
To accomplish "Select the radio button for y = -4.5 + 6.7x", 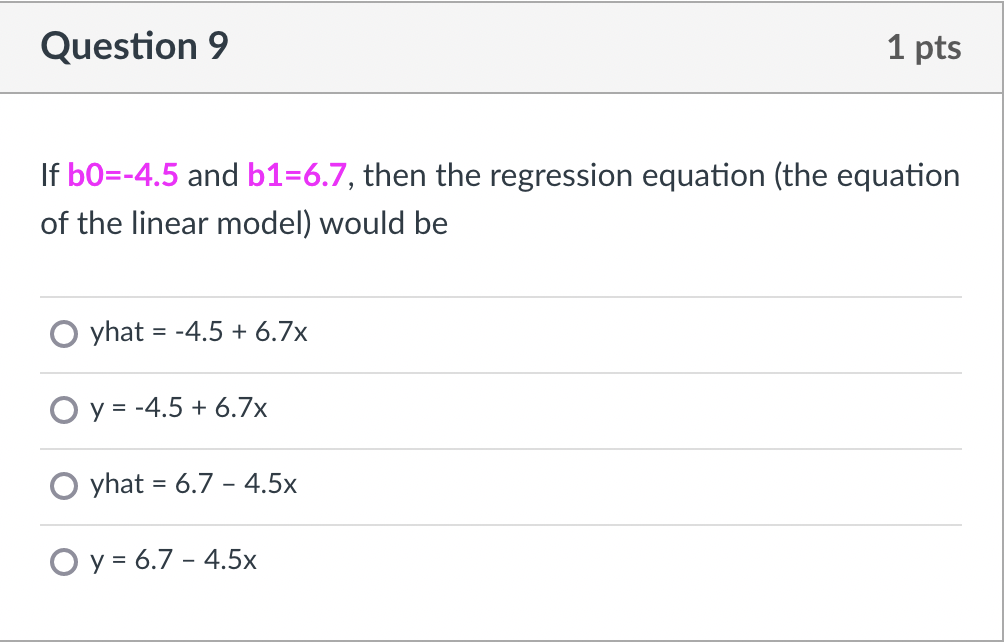I will 64,409.
